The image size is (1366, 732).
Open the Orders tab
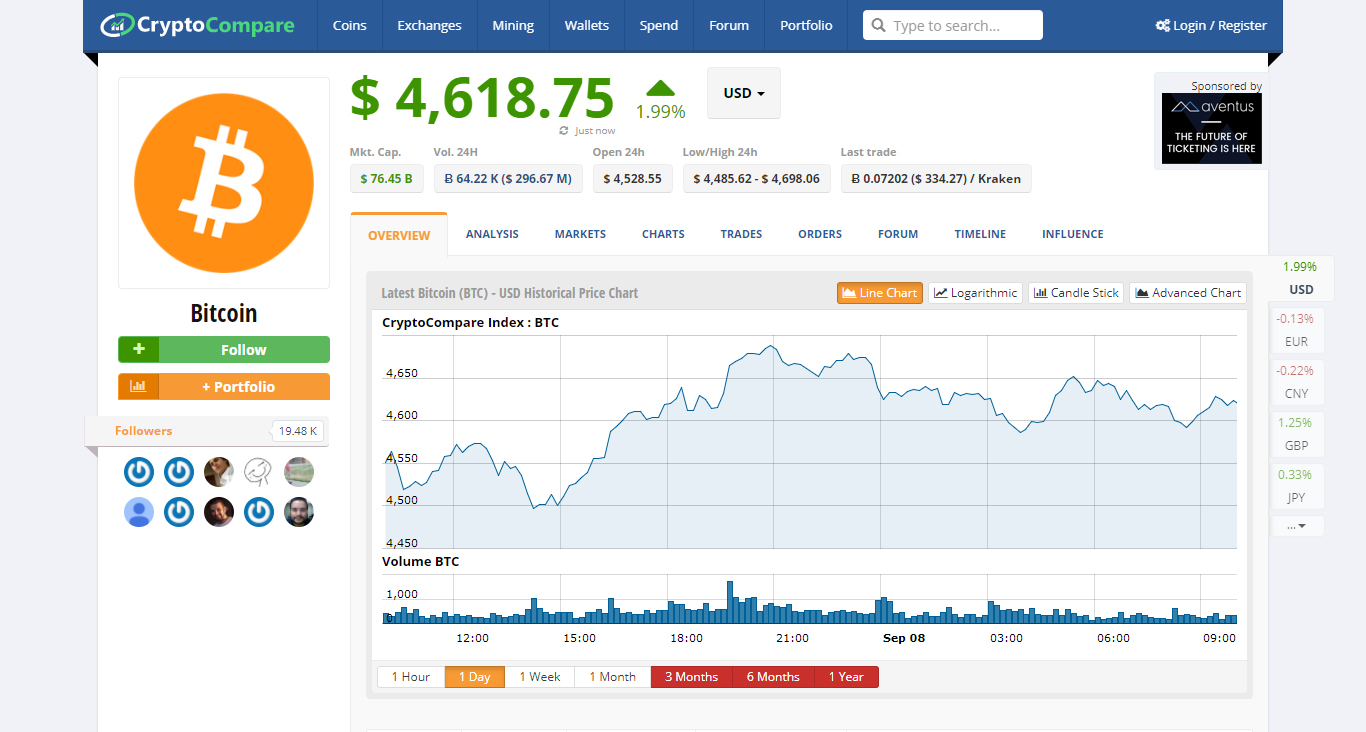[820, 234]
